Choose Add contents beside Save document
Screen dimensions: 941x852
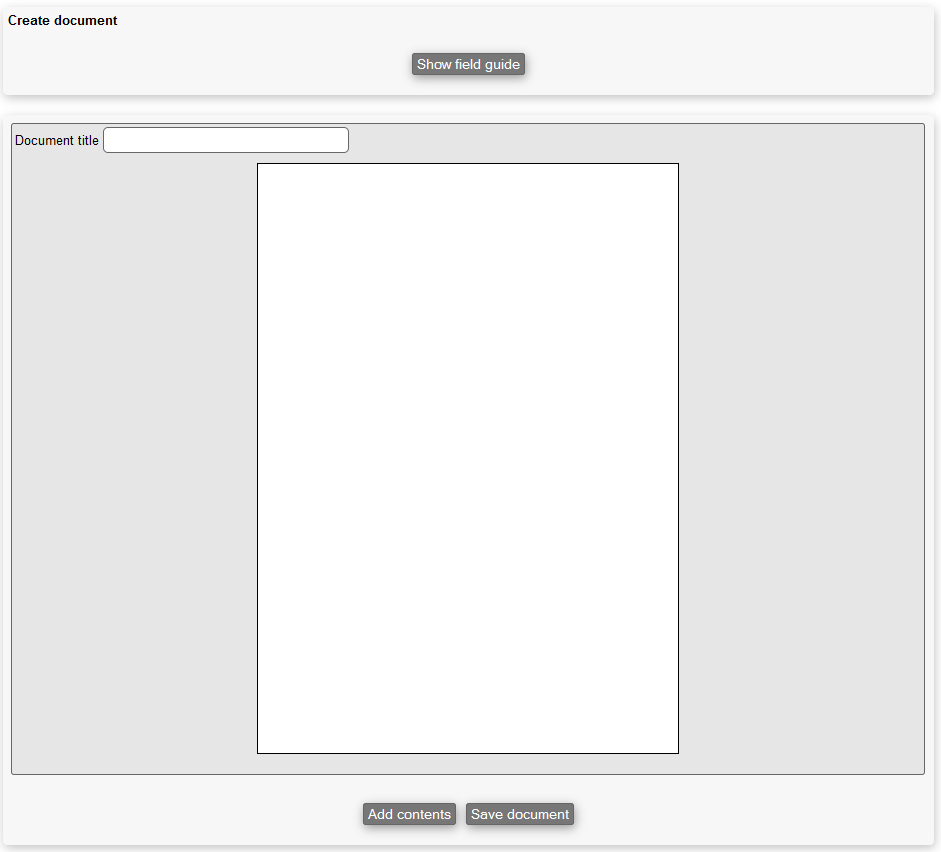[x=409, y=814]
